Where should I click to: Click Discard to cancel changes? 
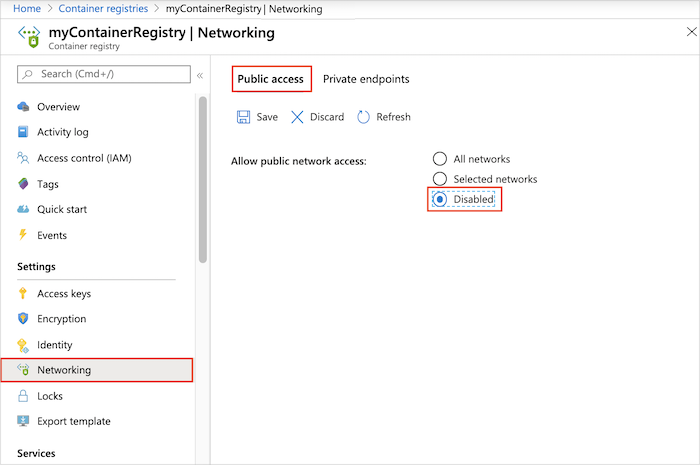(317, 117)
